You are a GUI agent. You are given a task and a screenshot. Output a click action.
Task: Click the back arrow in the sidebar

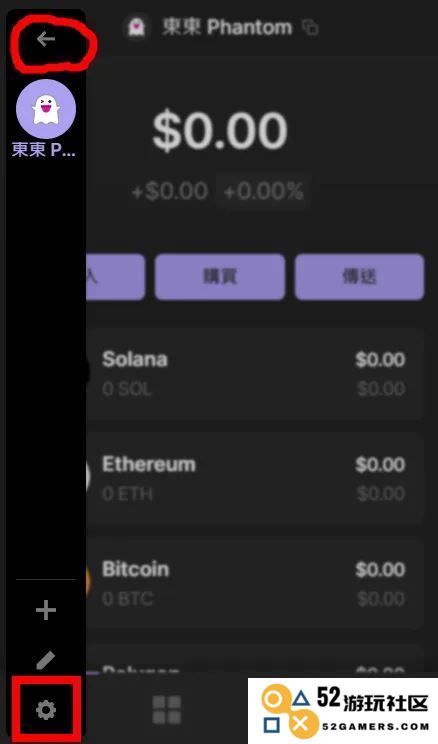[x=46, y=39]
